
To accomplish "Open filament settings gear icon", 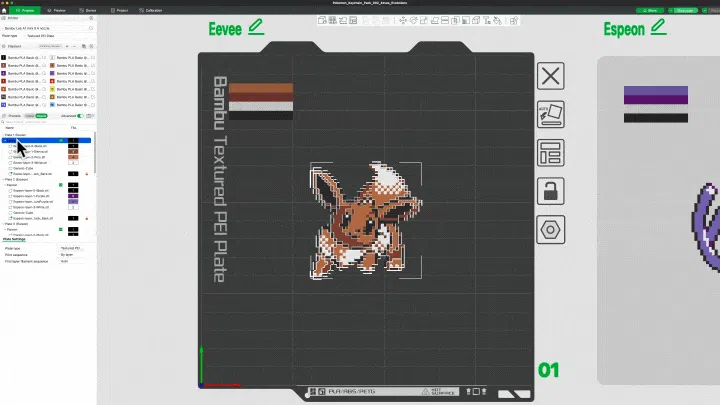I will click(91, 46).
